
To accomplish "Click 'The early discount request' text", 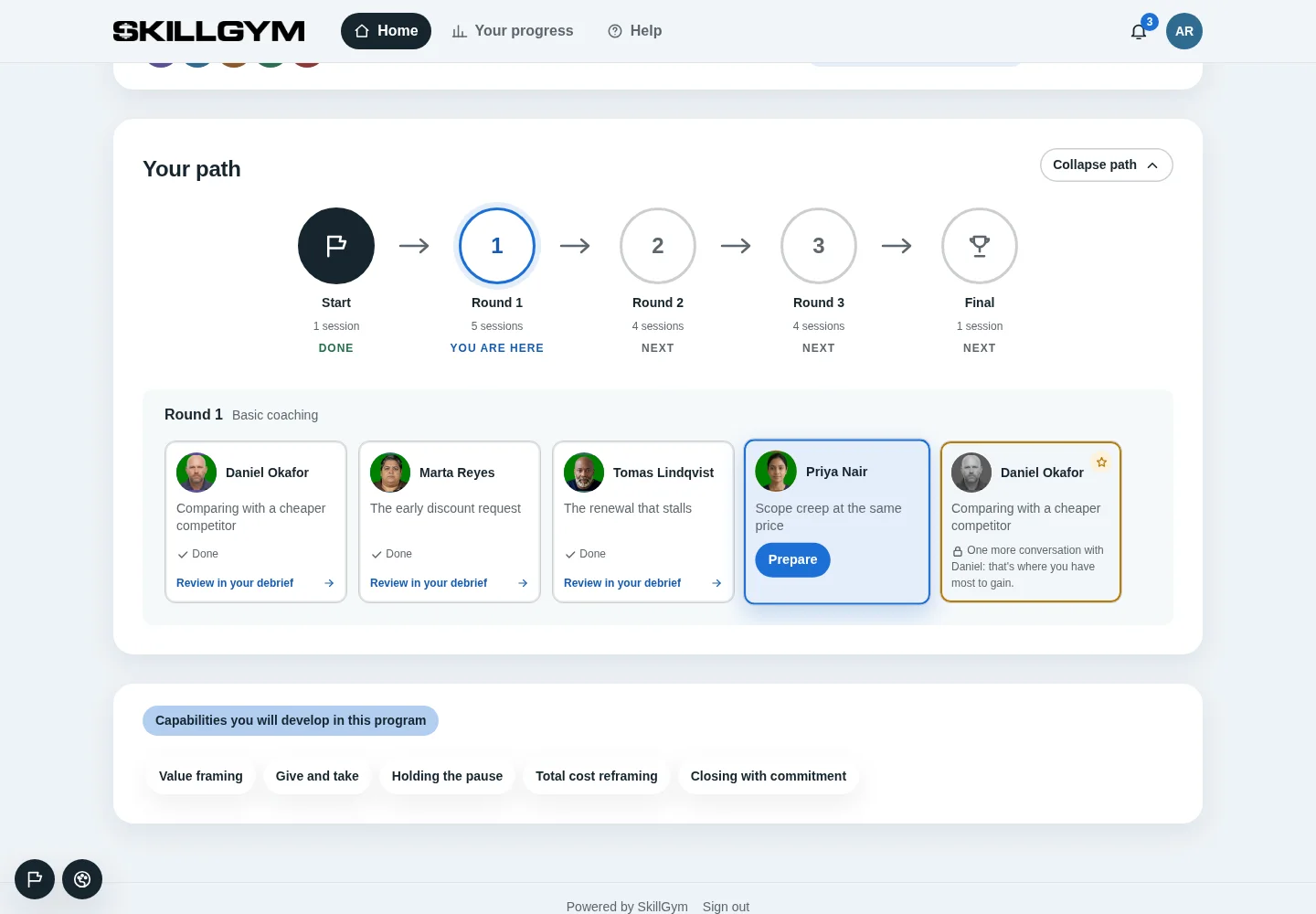I will (x=445, y=508).
